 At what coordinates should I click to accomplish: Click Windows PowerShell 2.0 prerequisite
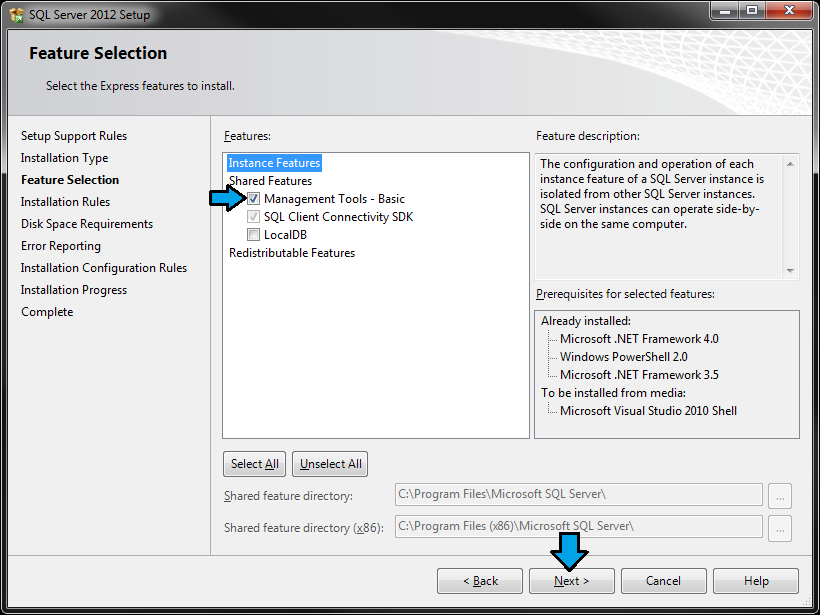coord(623,357)
